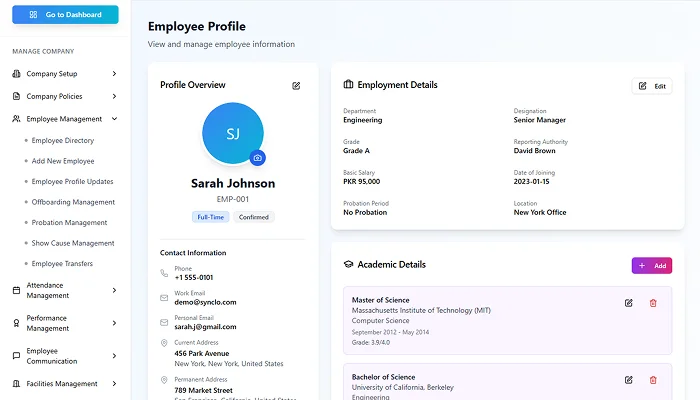Image resolution: width=700 pixels, height=400 pixels.
Task: Go to Employee Transfers
Action: (62, 263)
